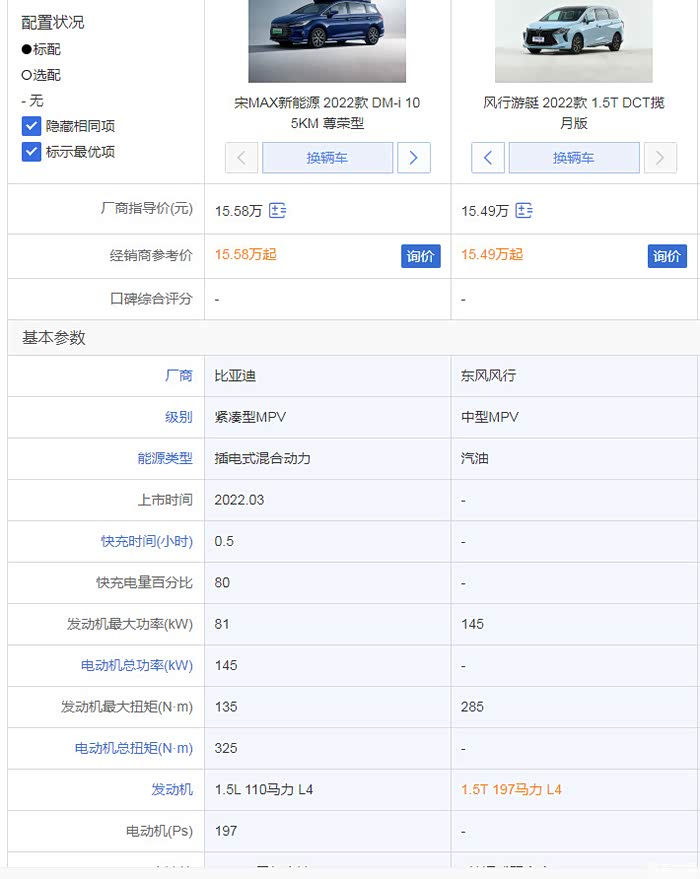
Task: Open the 厂商 parameter link
Action: 179,376
